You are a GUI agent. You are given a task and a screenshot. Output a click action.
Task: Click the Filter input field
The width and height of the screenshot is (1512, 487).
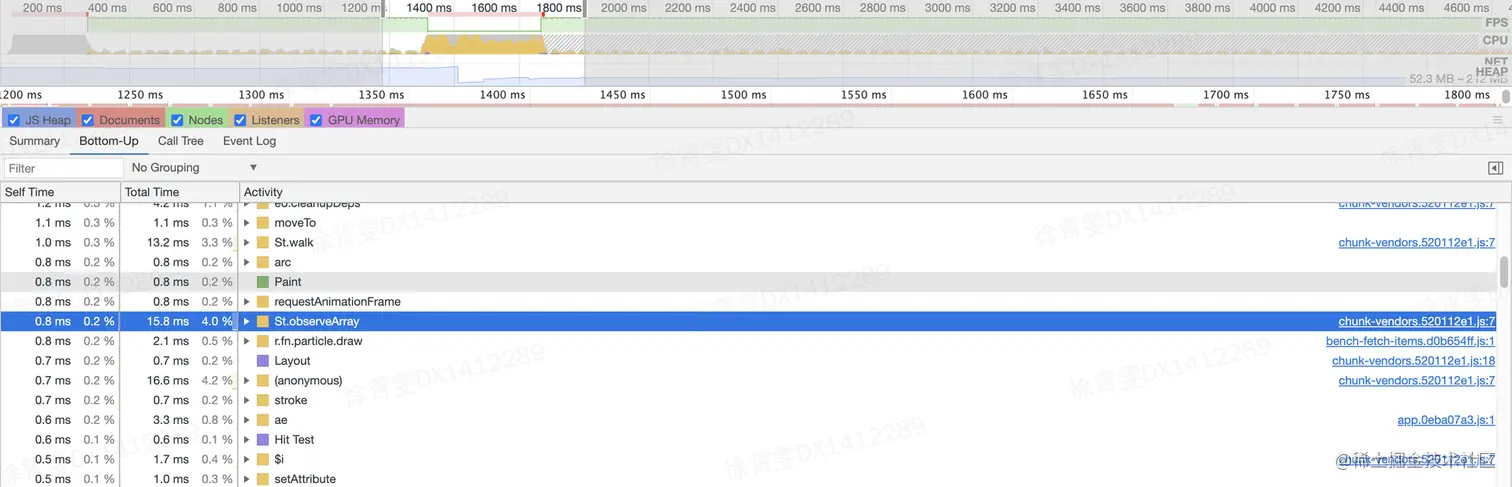[63, 168]
